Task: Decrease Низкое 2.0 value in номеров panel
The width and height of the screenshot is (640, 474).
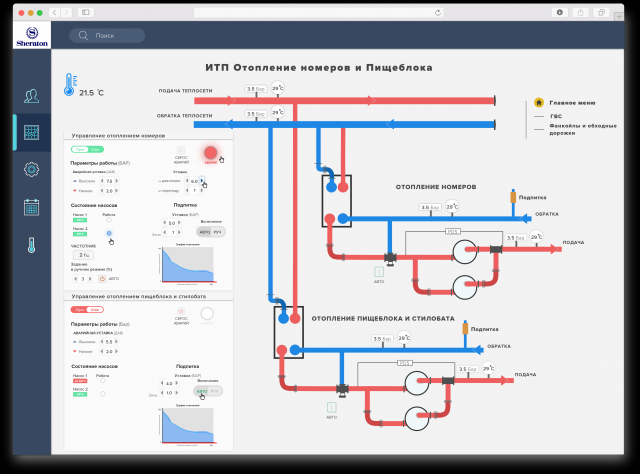Action: [102, 191]
